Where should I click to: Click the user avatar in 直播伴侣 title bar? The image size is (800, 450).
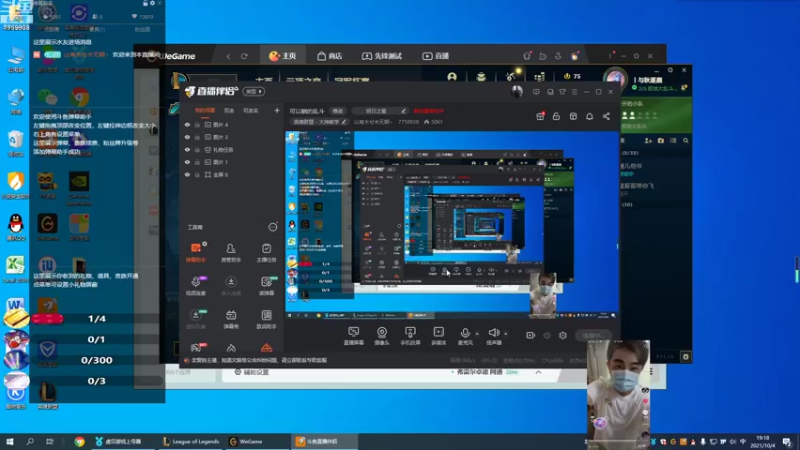pos(517,92)
